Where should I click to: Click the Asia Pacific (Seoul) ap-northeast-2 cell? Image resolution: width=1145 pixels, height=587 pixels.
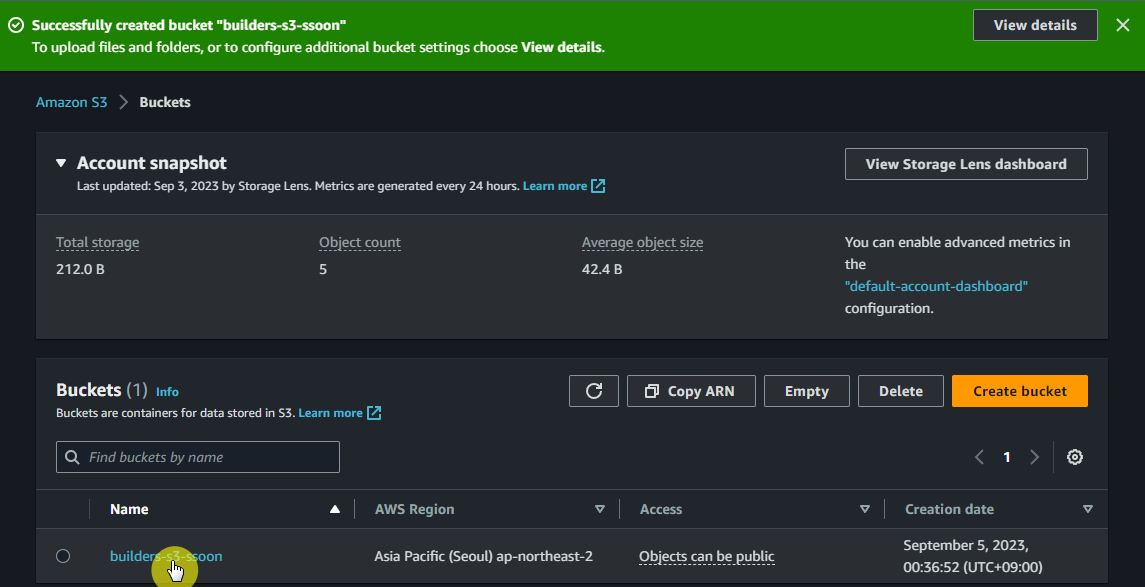click(x=483, y=556)
